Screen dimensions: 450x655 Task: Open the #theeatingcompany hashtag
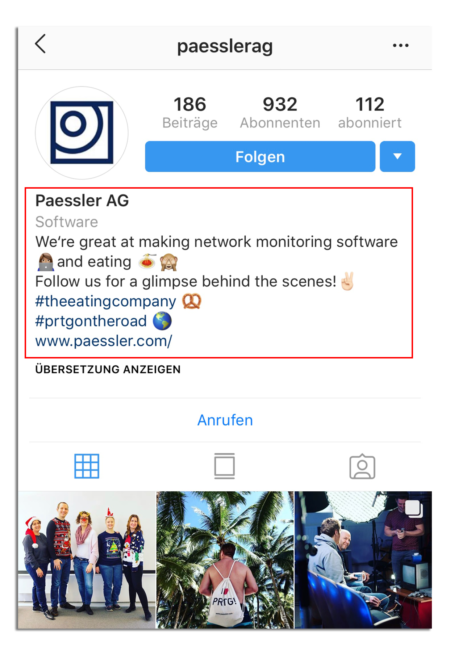106,301
